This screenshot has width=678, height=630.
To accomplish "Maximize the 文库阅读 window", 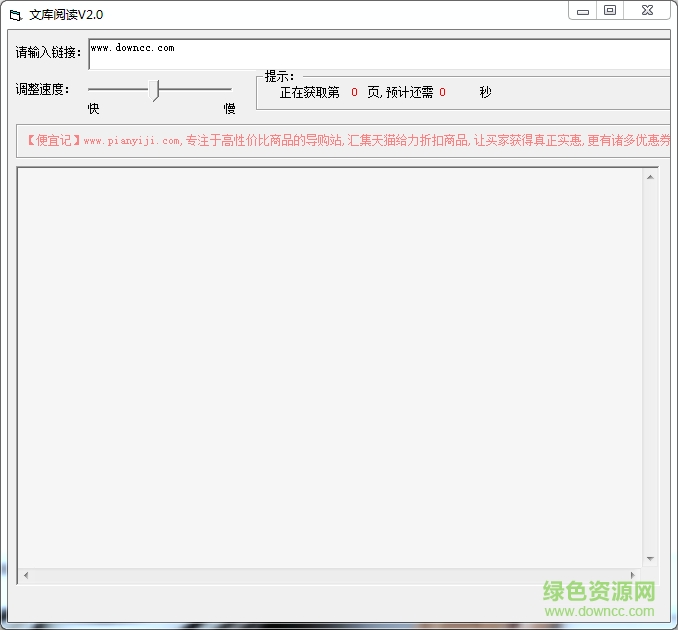I will (x=610, y=11).
